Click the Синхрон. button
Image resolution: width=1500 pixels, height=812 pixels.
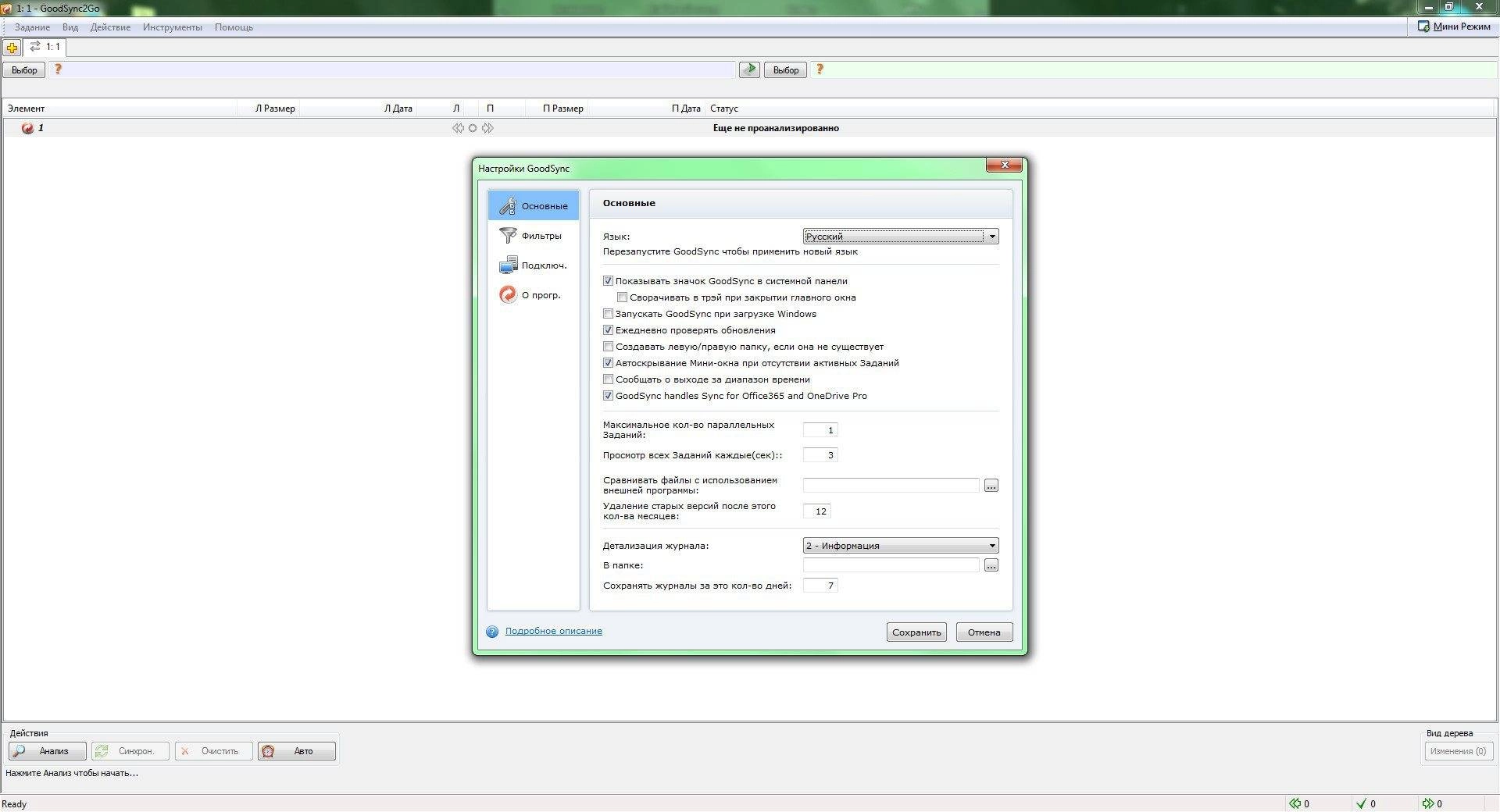(131, 751)
